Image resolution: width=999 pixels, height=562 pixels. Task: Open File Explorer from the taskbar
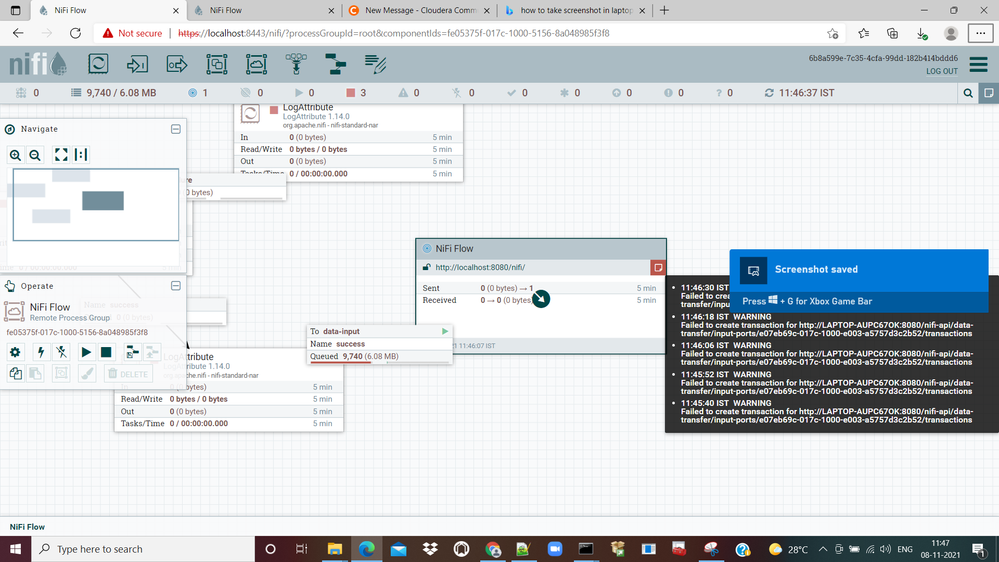pos(334,549)
